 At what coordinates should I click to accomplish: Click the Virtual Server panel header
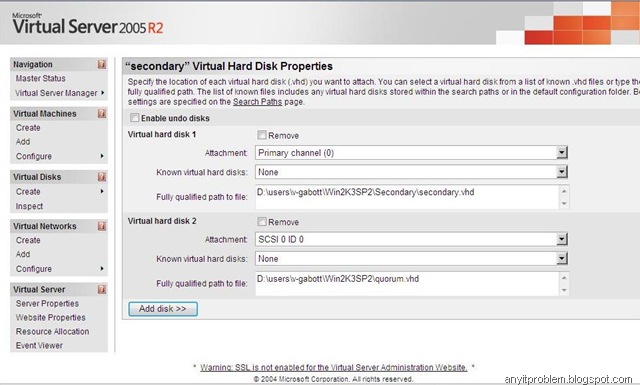(59, 289)
